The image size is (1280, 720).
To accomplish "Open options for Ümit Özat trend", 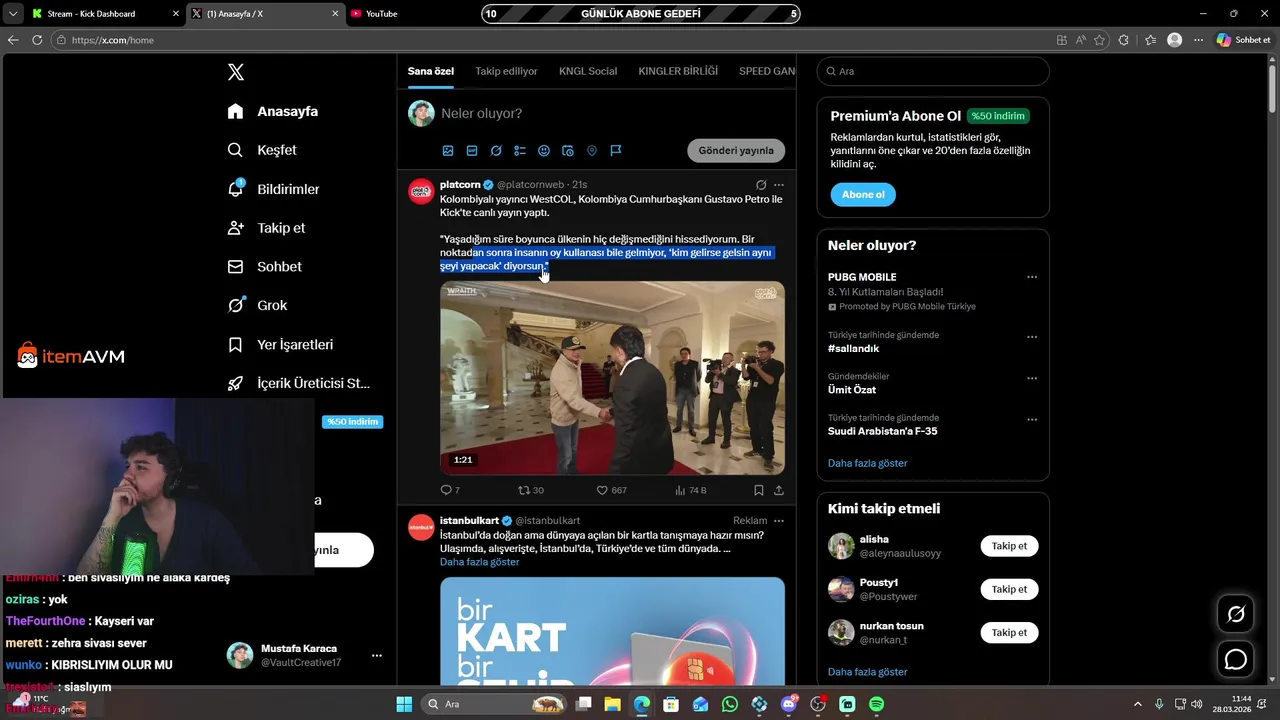I will click(1032, 378).
